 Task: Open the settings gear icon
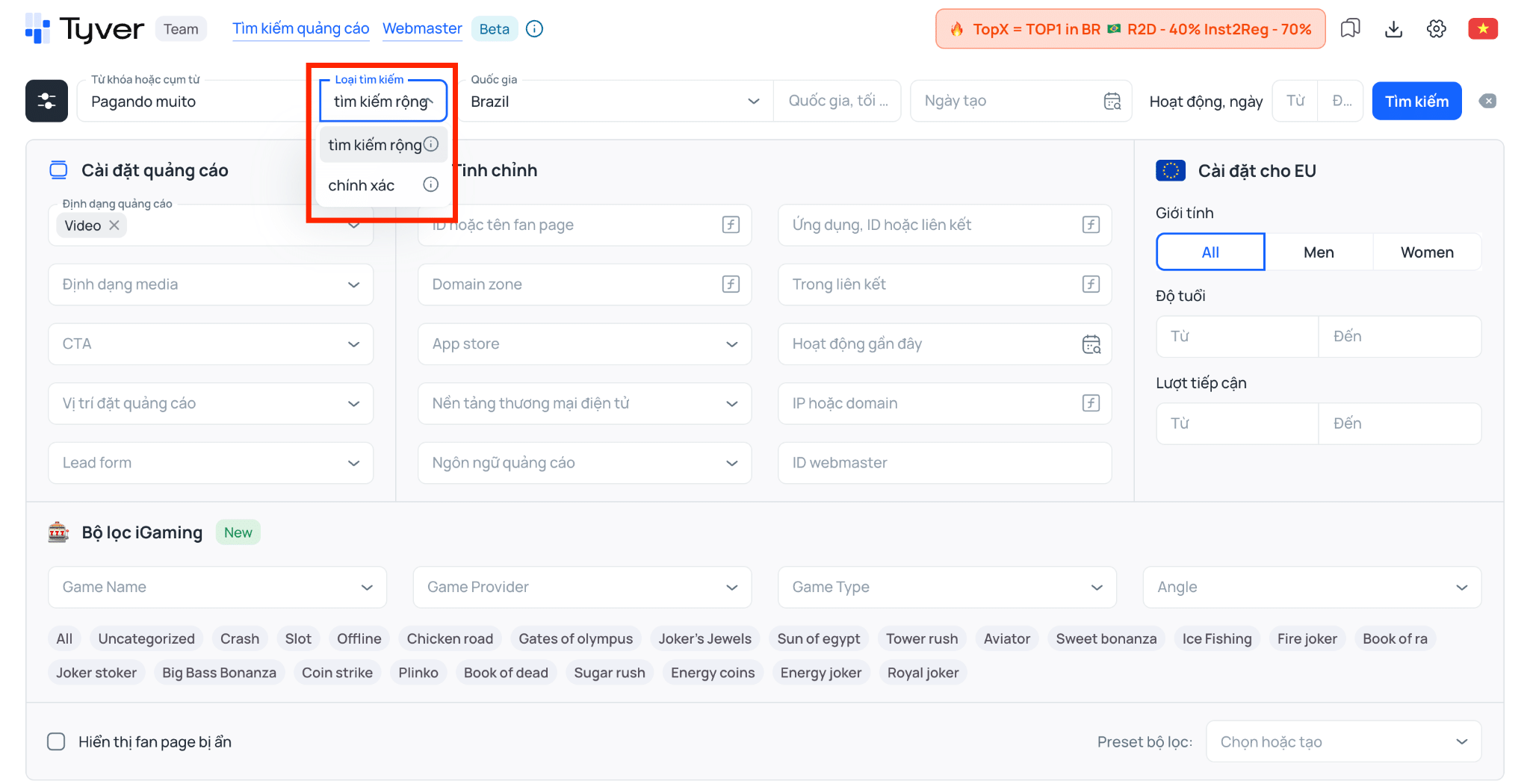click(1436, 28)
